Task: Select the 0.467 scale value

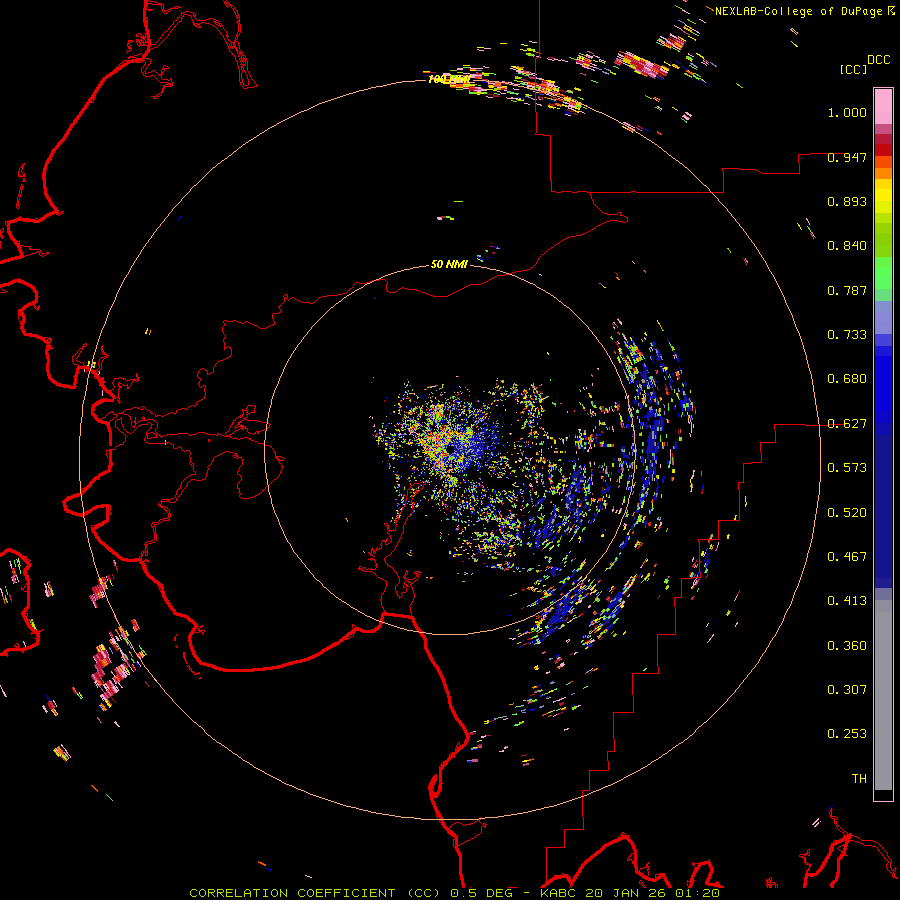Action: pos(847,557)
